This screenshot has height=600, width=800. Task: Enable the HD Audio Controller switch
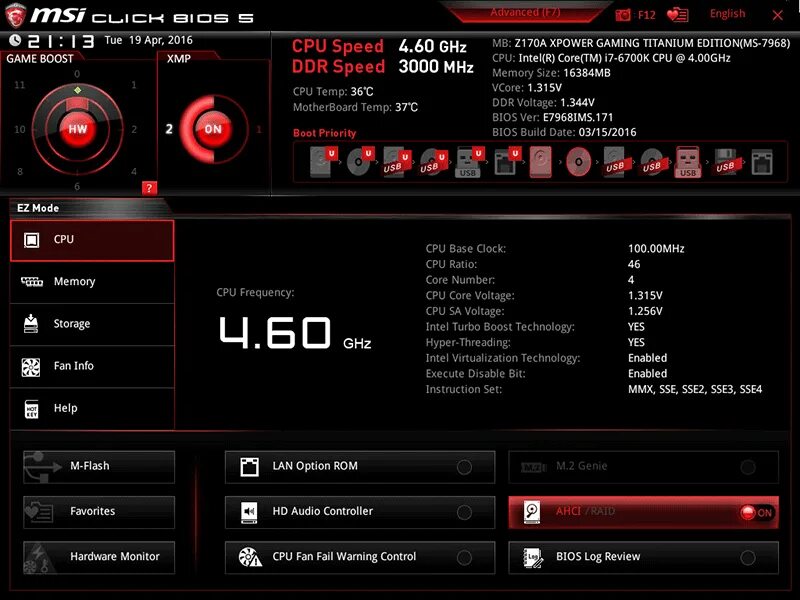[464, 512]
